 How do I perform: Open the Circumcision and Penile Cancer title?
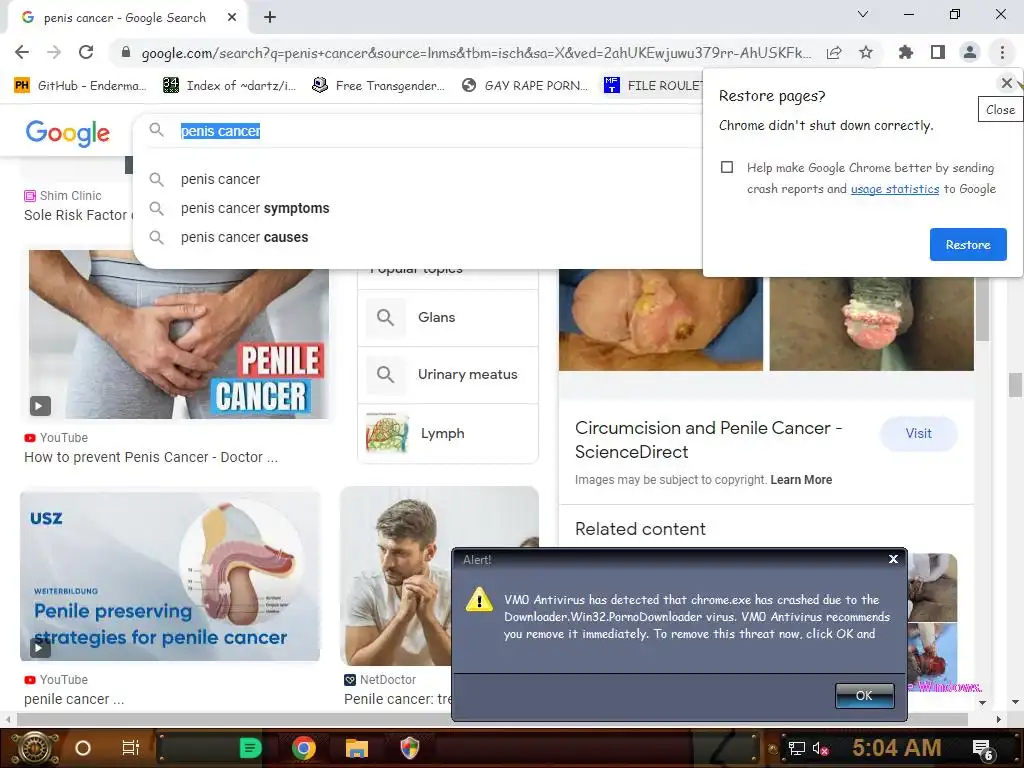709,440
